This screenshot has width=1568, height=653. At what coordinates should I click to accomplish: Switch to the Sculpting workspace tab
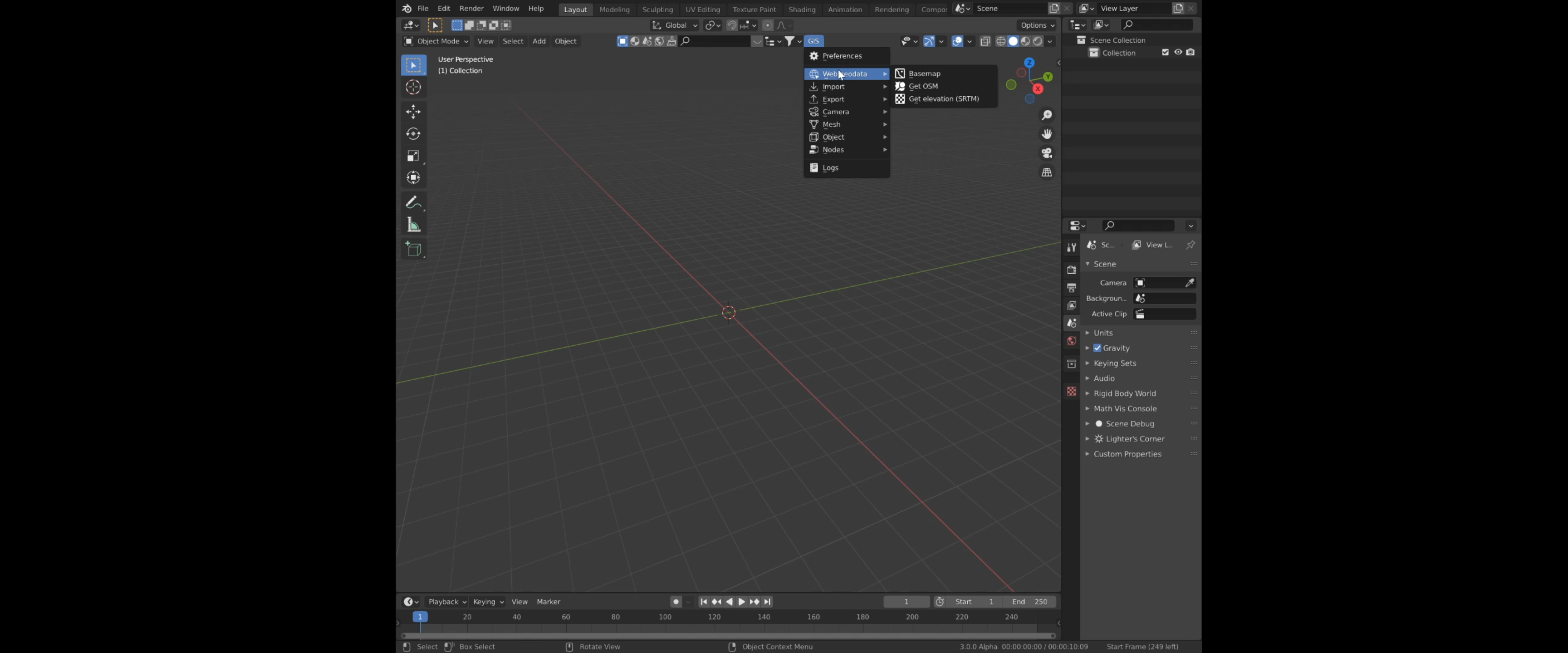tap(657, 9)
